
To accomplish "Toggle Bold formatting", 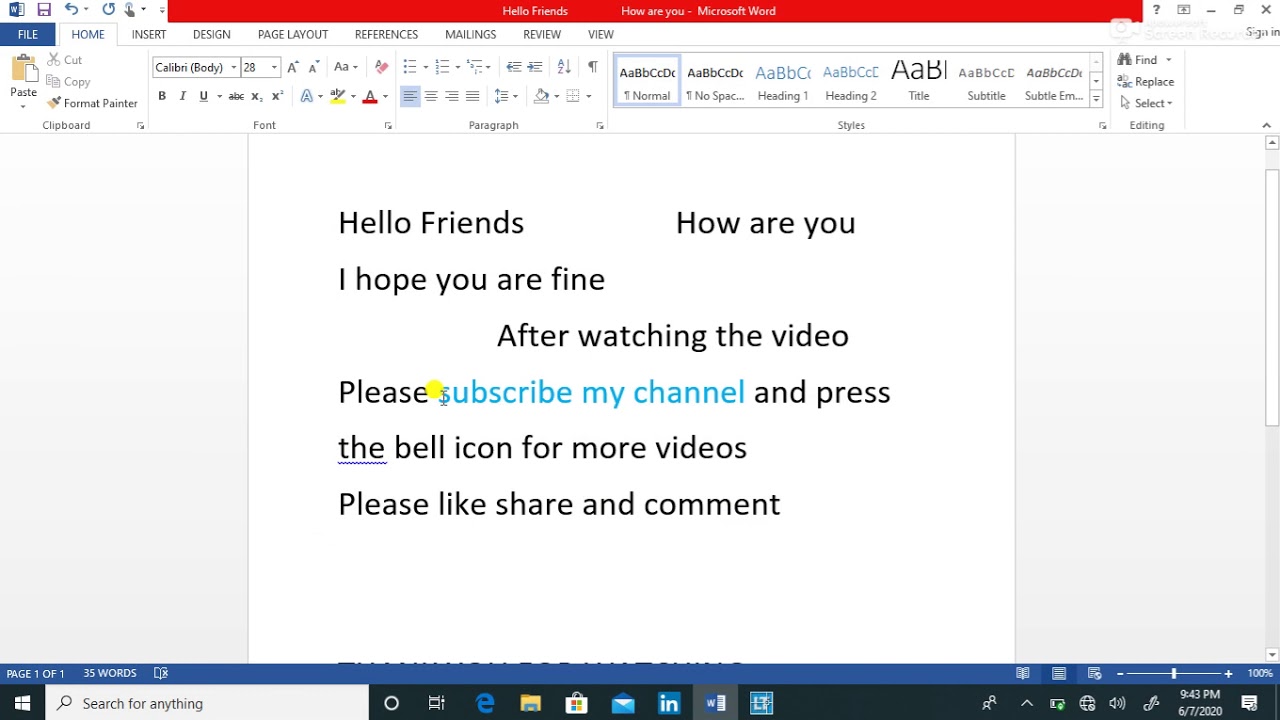I will tap(161, 96).
